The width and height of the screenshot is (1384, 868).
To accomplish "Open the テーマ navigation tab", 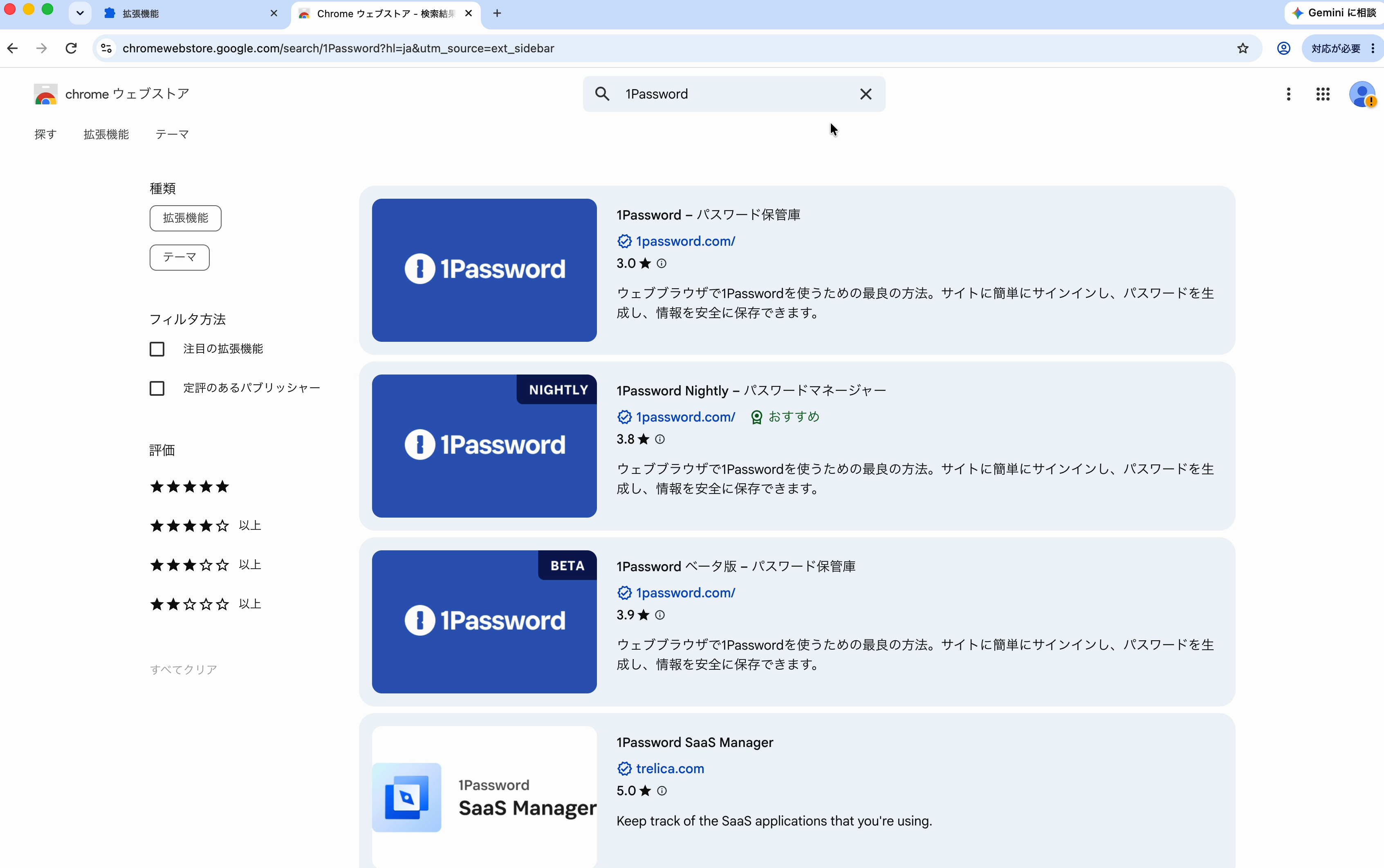I will tap(172, 135).
